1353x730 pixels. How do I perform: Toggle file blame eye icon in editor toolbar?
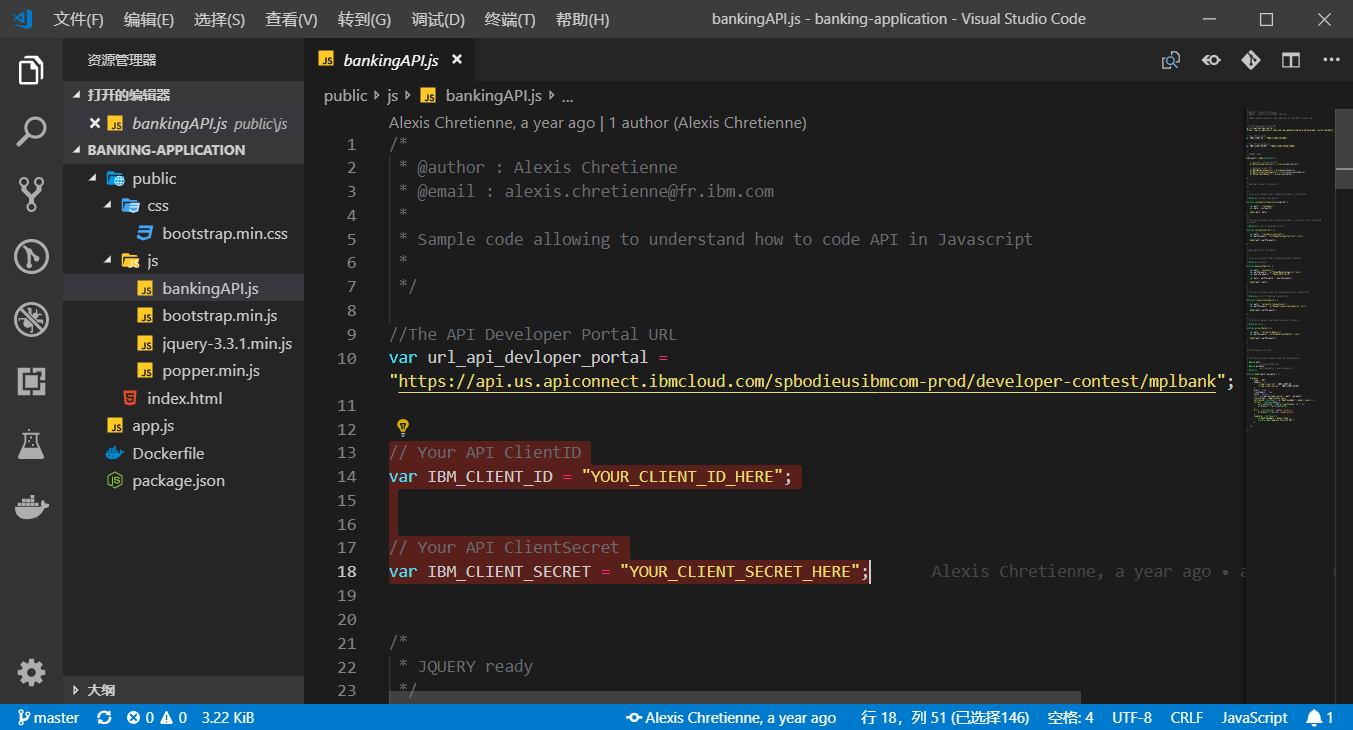[x=1211, y=60]
